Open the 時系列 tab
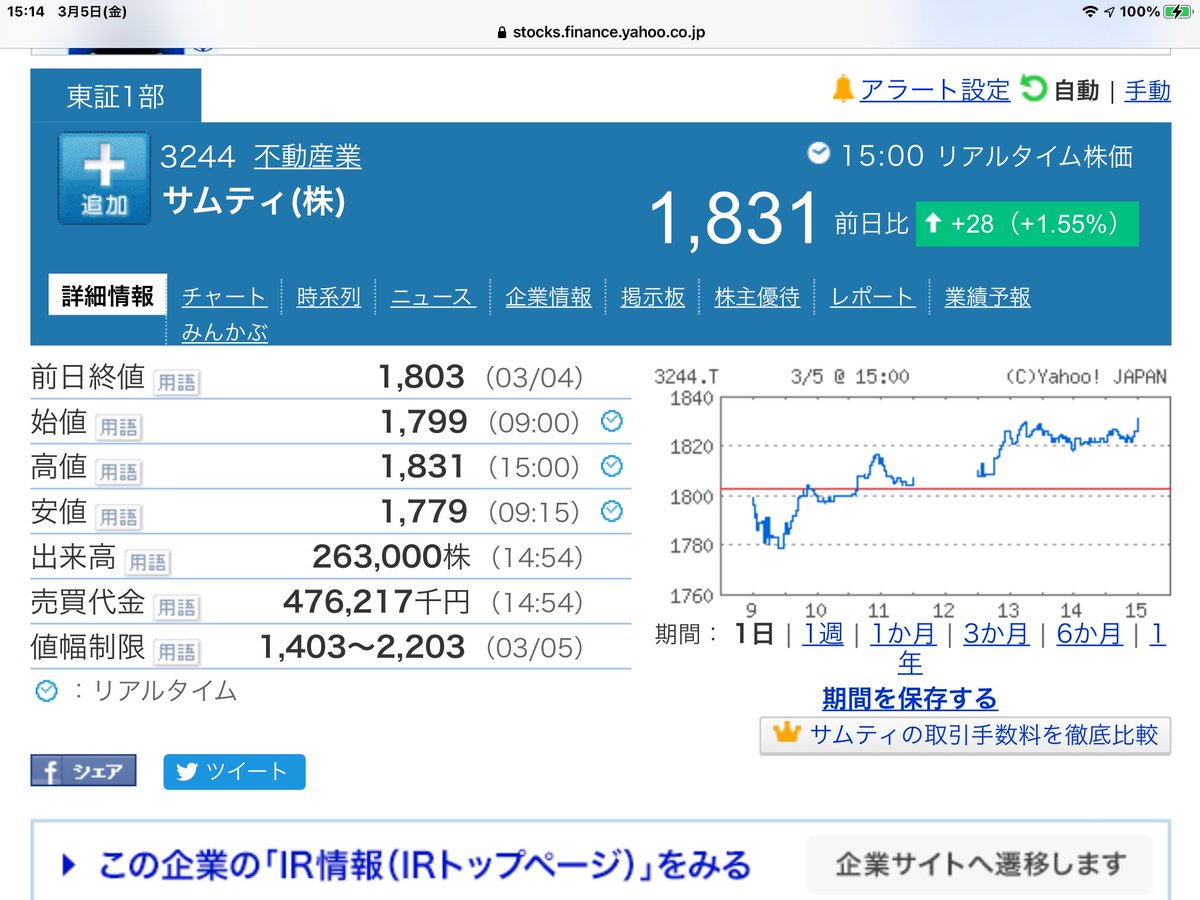1200x900 pixels. (x=329, y=297)
